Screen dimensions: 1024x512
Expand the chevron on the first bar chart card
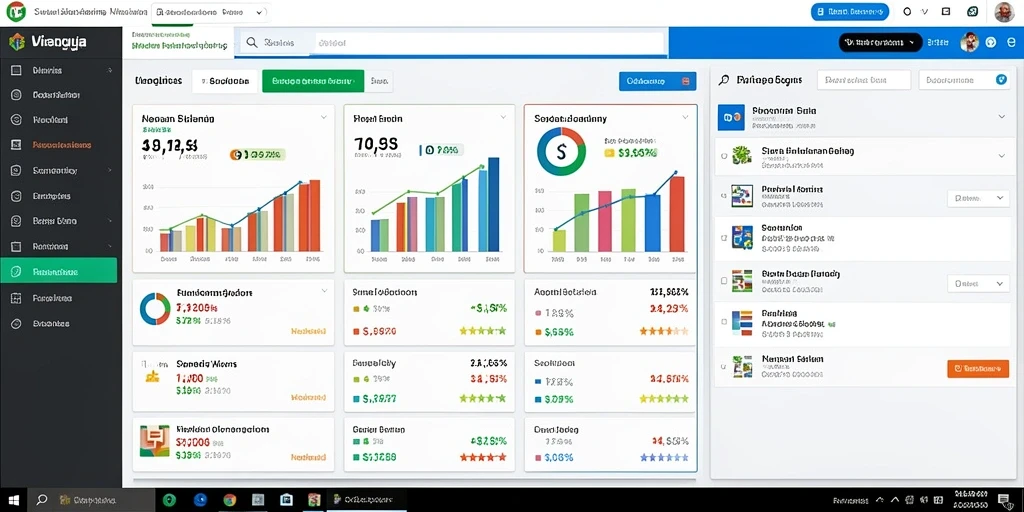pos(323,118)
